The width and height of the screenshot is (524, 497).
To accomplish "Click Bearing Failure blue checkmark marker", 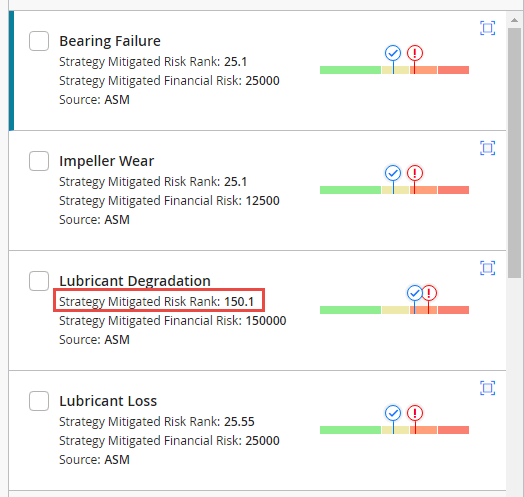I will click(x=393, y=53).
